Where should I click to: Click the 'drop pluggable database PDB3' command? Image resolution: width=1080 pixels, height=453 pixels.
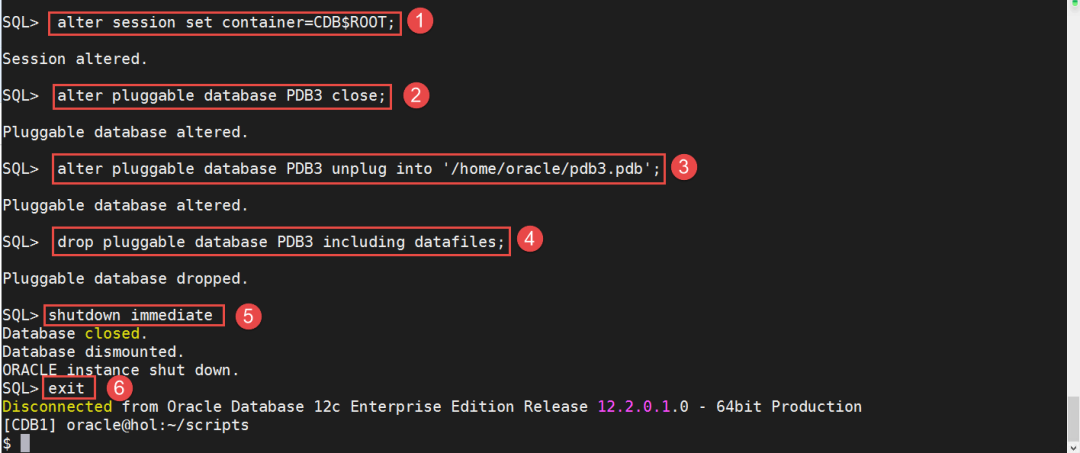280,242
